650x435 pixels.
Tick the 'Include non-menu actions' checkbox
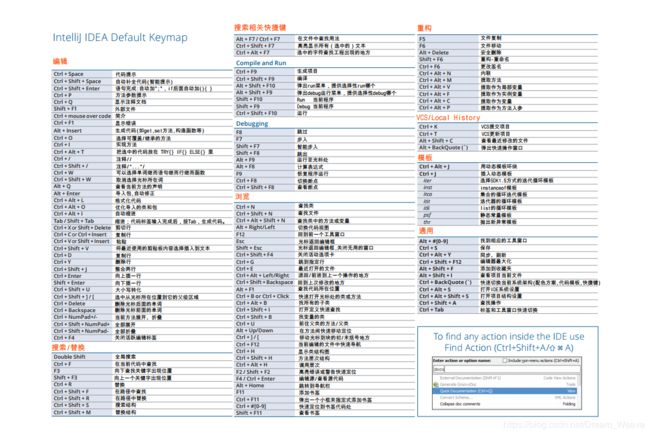click(504, 360)
